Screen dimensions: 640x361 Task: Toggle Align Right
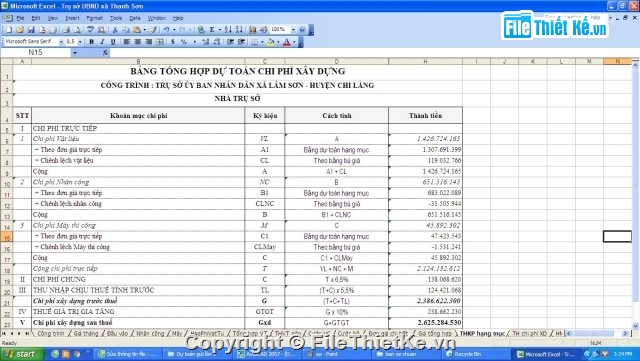[149, 42]
